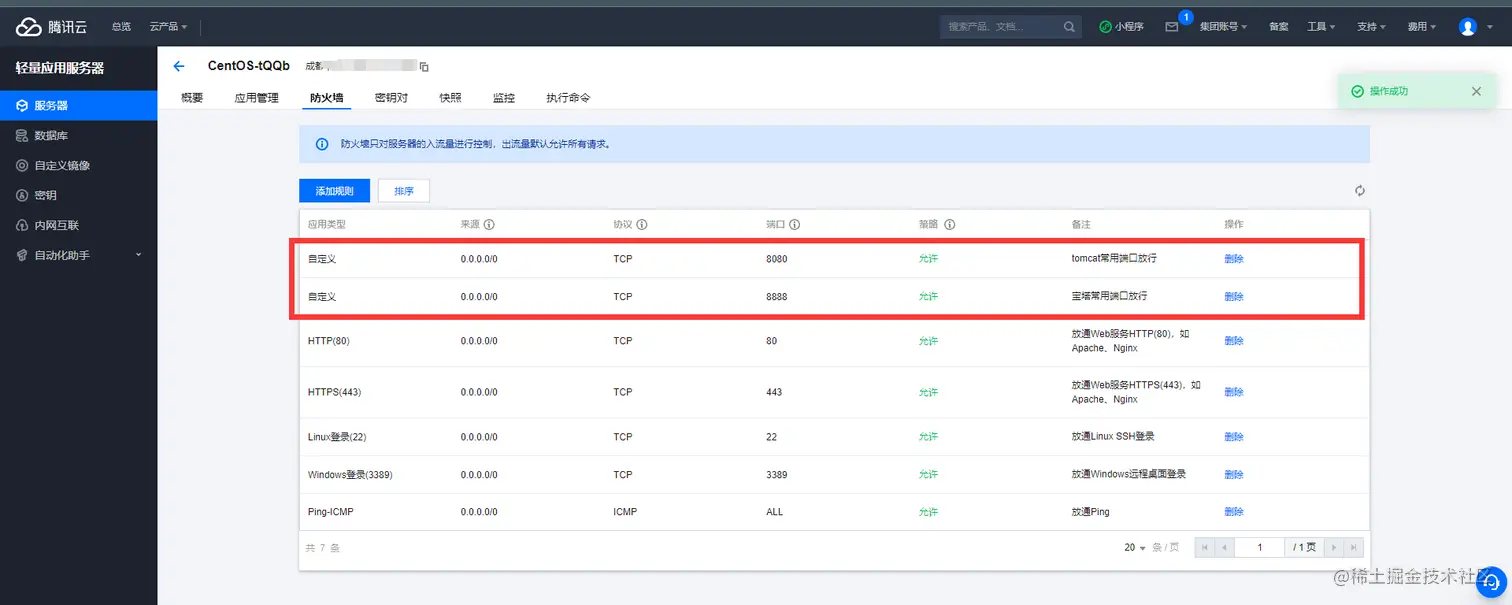Refresh the firewall rule list
The image size is (1512, 605).
1360,191
